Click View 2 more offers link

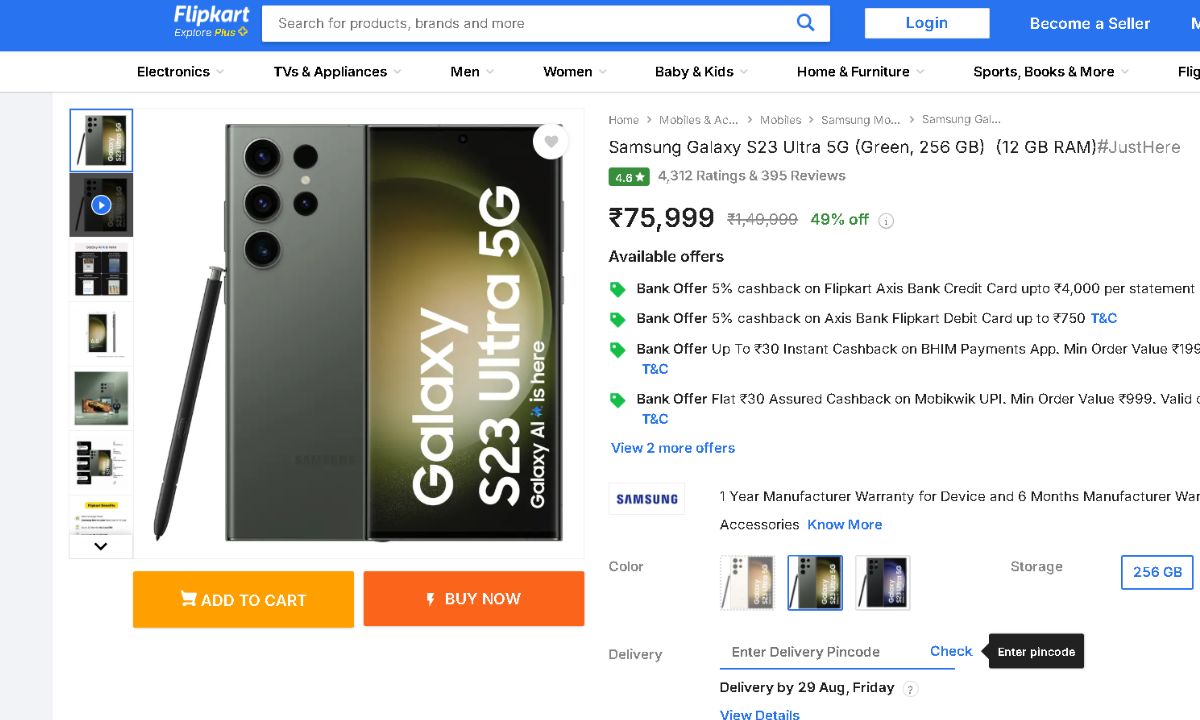pyautogui.click(x=673, y=448)
